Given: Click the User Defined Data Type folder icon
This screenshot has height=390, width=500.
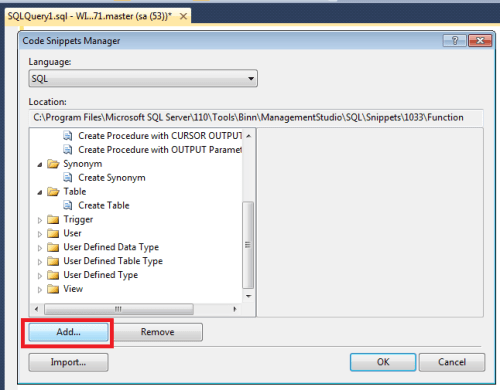Looking at the screenshot, I should (53, 247).
